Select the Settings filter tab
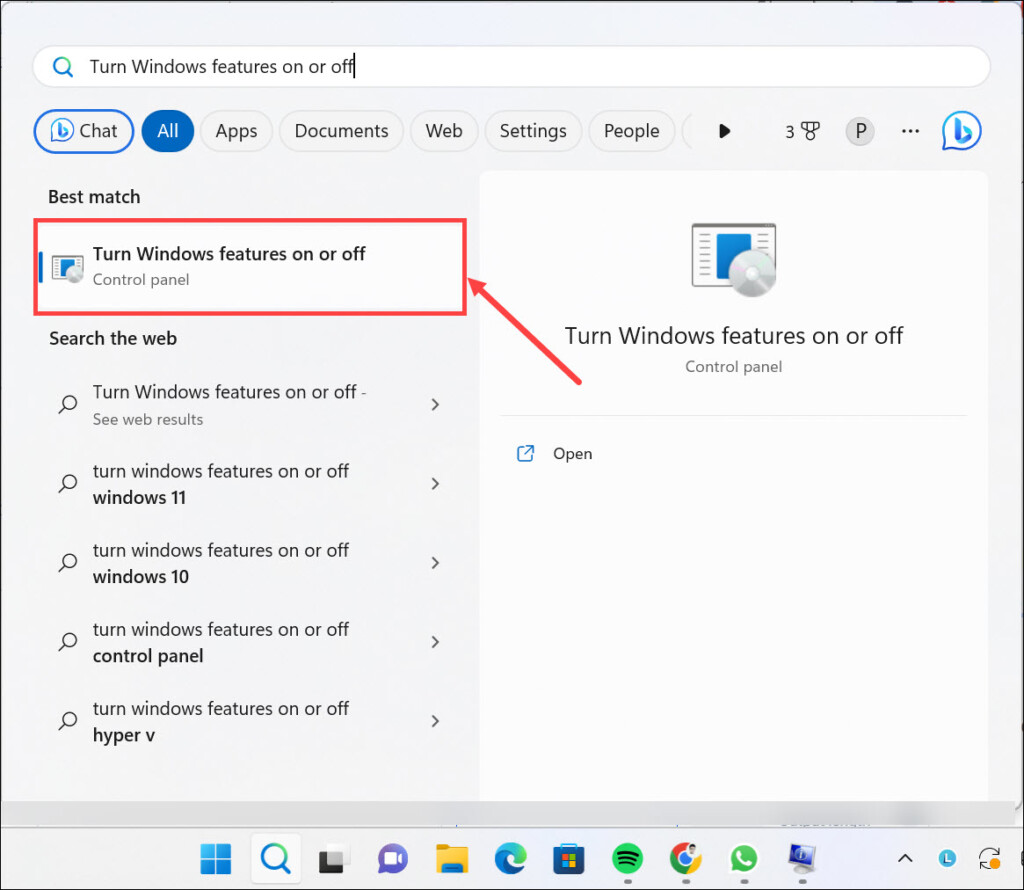 532,131
